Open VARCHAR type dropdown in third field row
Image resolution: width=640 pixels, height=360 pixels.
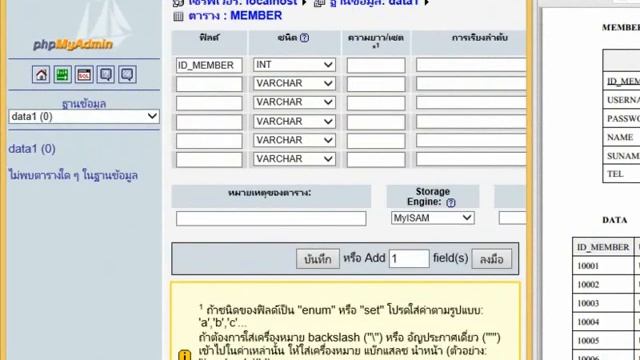click(x=294, y=102)
